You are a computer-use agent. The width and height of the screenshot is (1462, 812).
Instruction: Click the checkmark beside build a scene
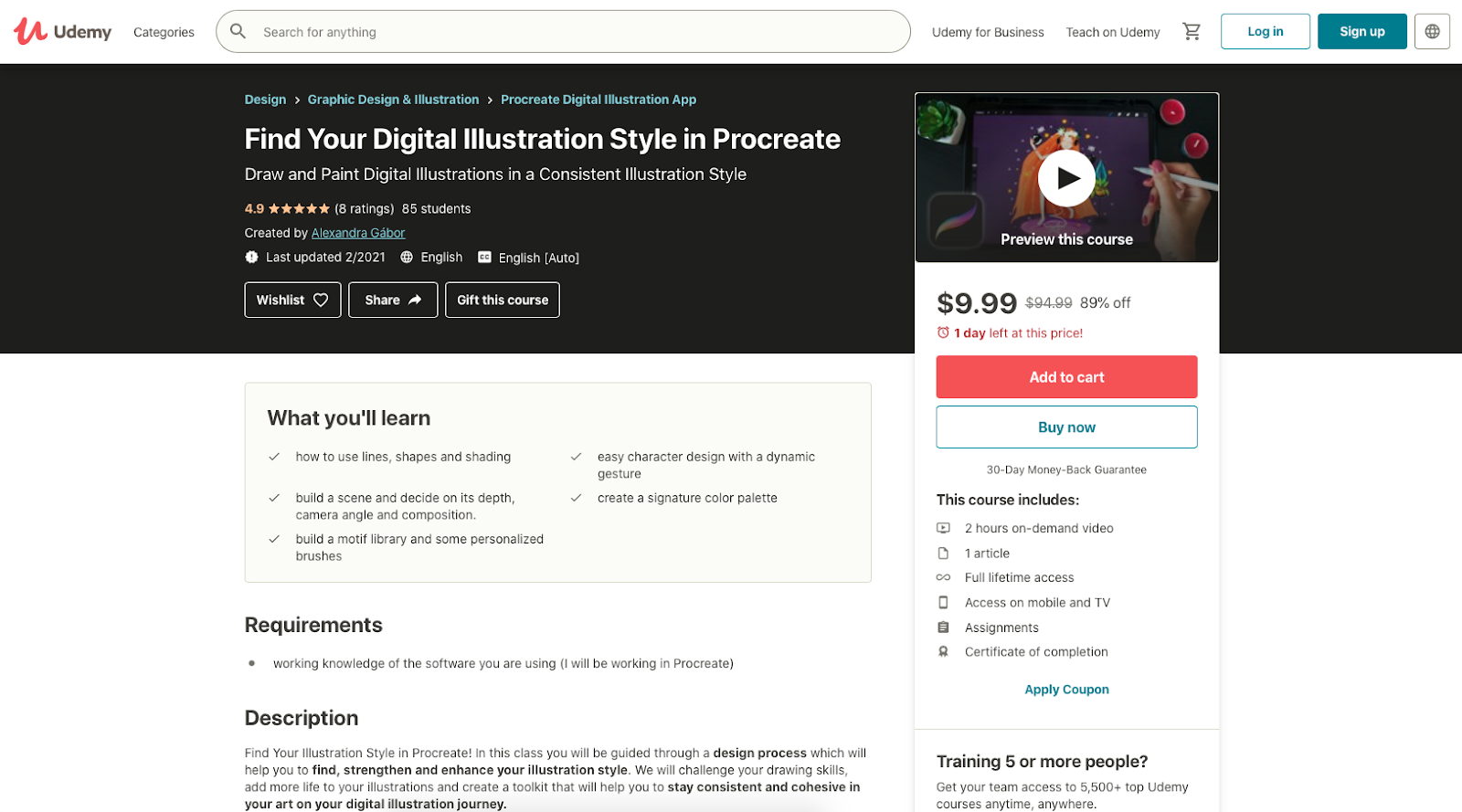[274, 498]
